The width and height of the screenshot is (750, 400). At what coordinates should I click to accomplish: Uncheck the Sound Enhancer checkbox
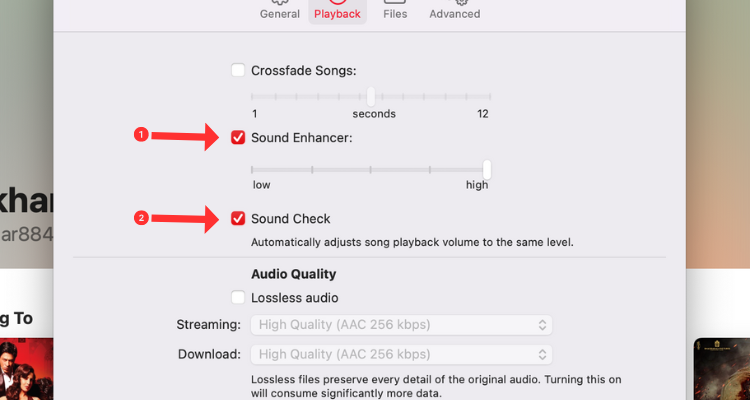pyautogui.click(x=238, y=137)
